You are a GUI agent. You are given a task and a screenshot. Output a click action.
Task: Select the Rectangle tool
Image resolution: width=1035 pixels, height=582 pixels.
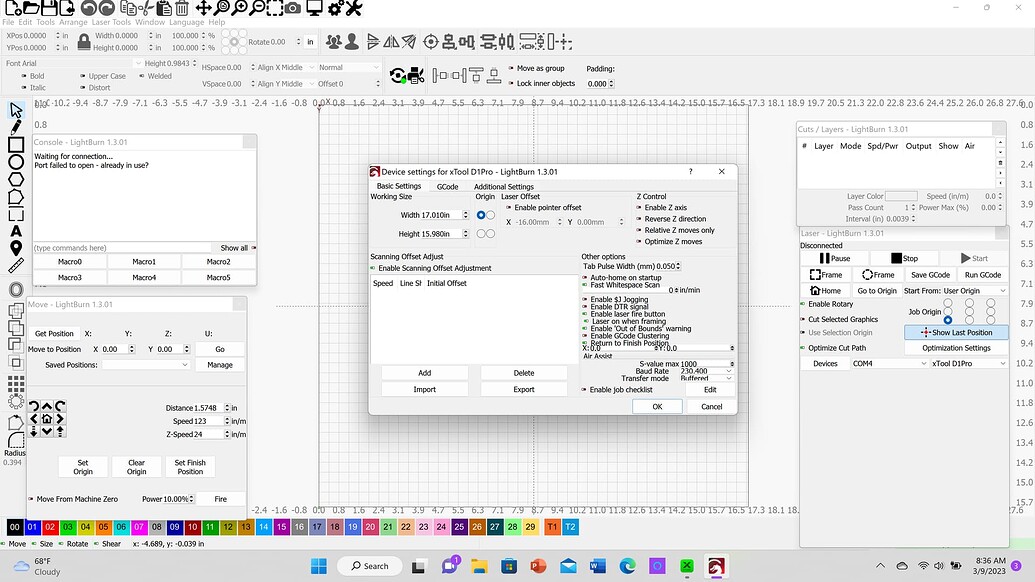16,145
